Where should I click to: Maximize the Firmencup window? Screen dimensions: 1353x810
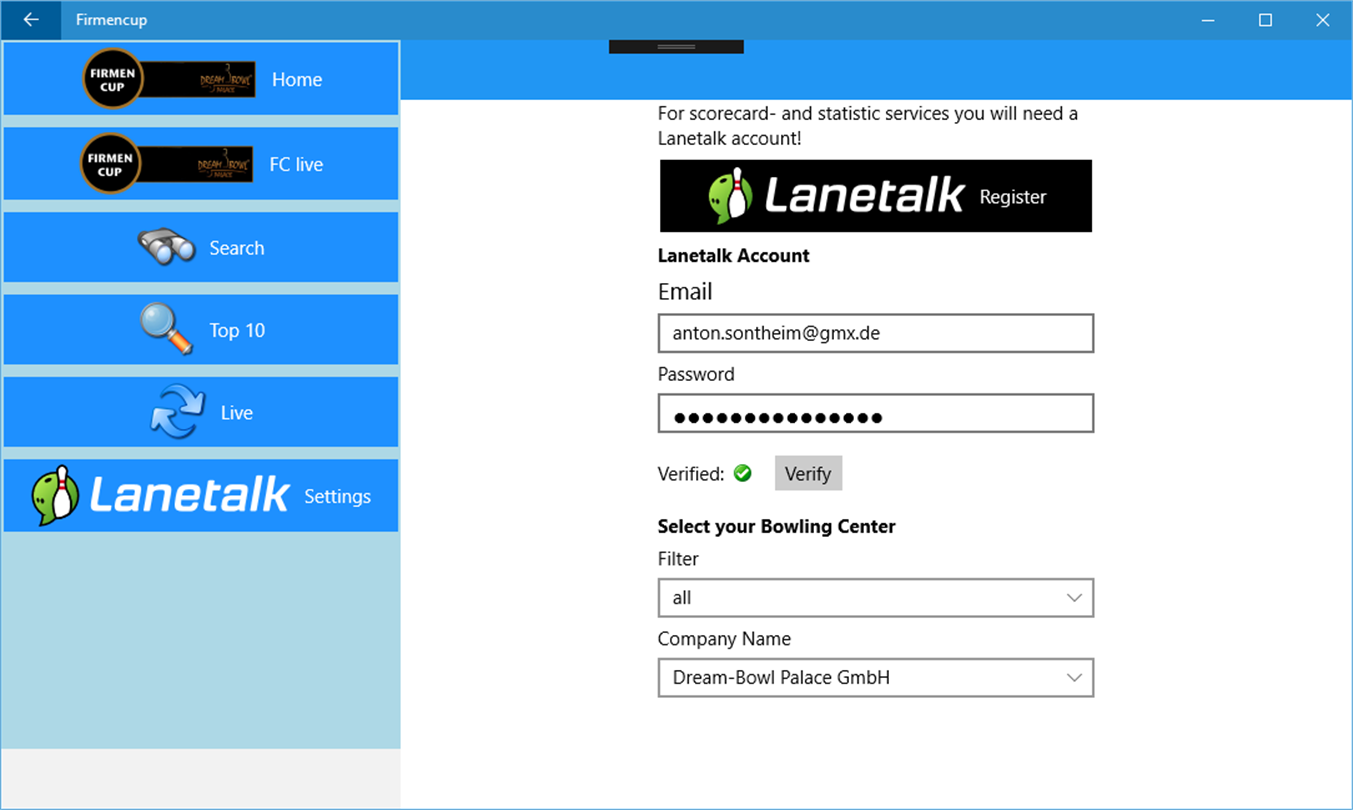1265,20
